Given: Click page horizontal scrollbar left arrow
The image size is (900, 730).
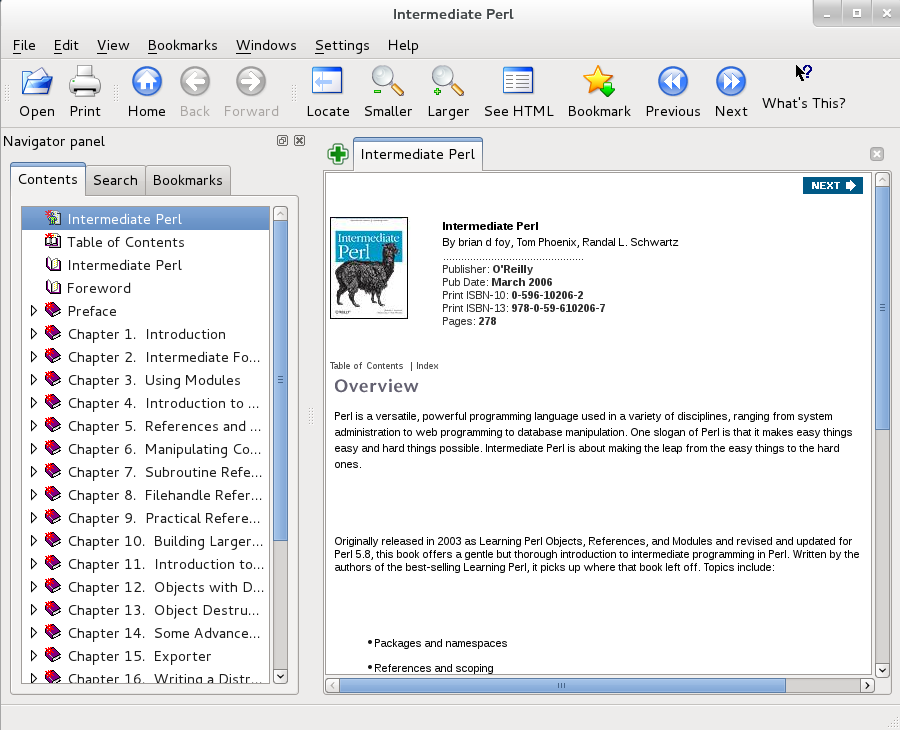Looking at the screenshot, I should tap(332, 685).
